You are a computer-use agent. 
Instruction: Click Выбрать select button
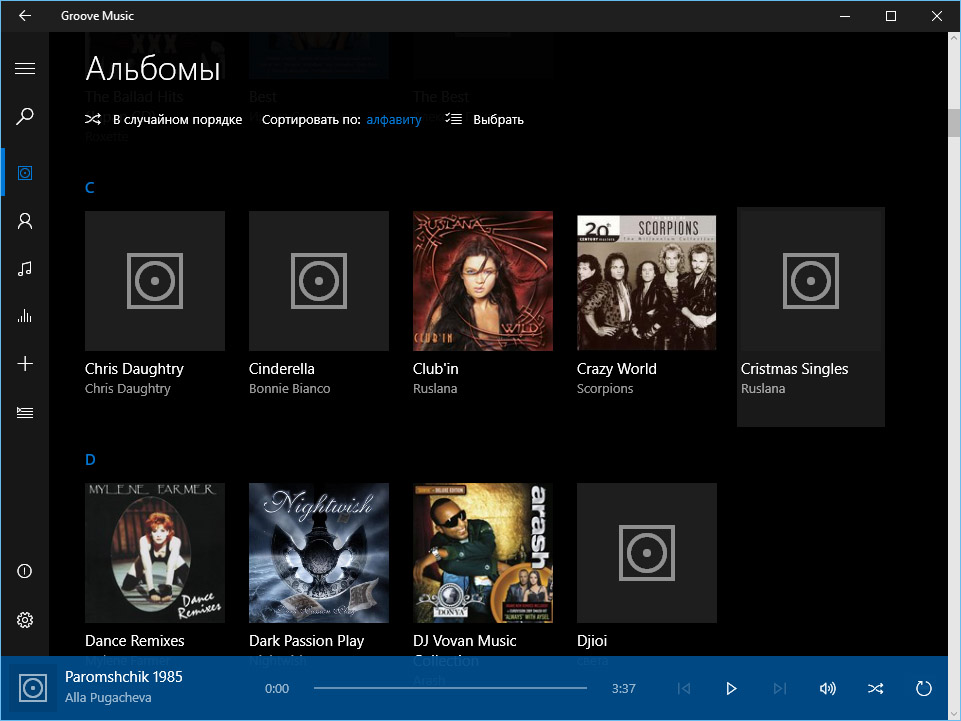(485, 120)
